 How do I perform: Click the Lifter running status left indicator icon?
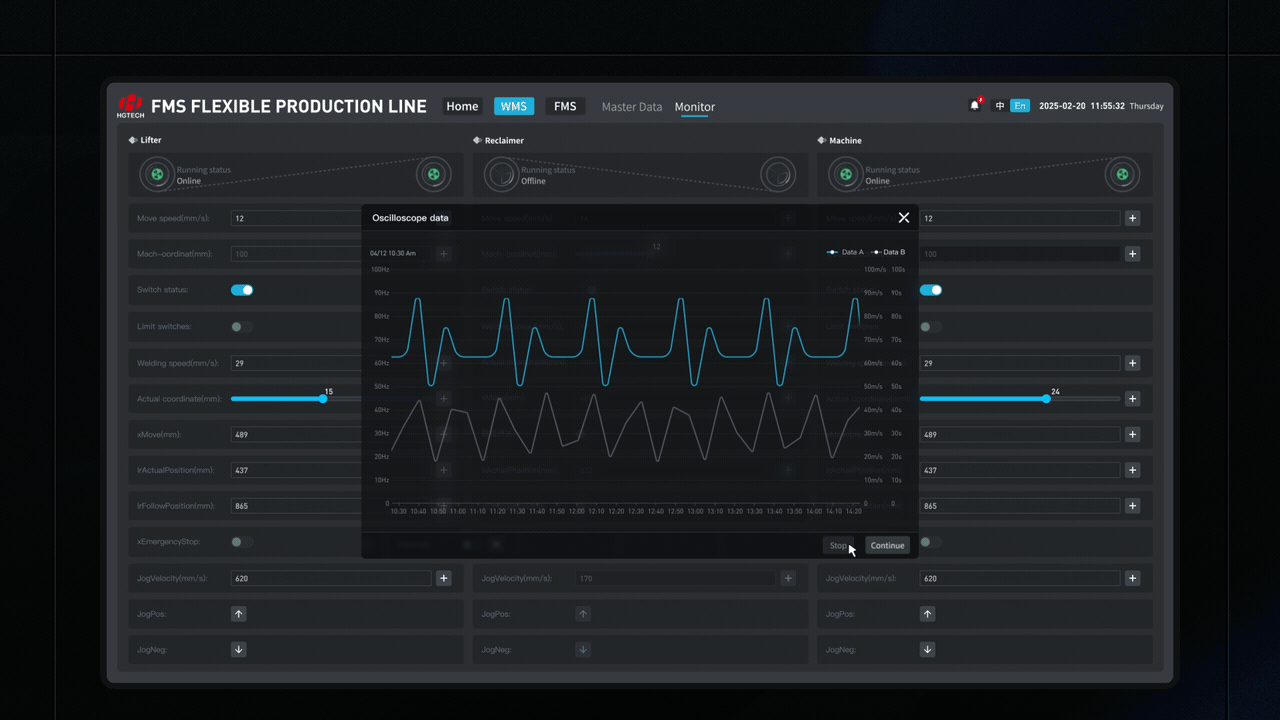click(157, 175)
